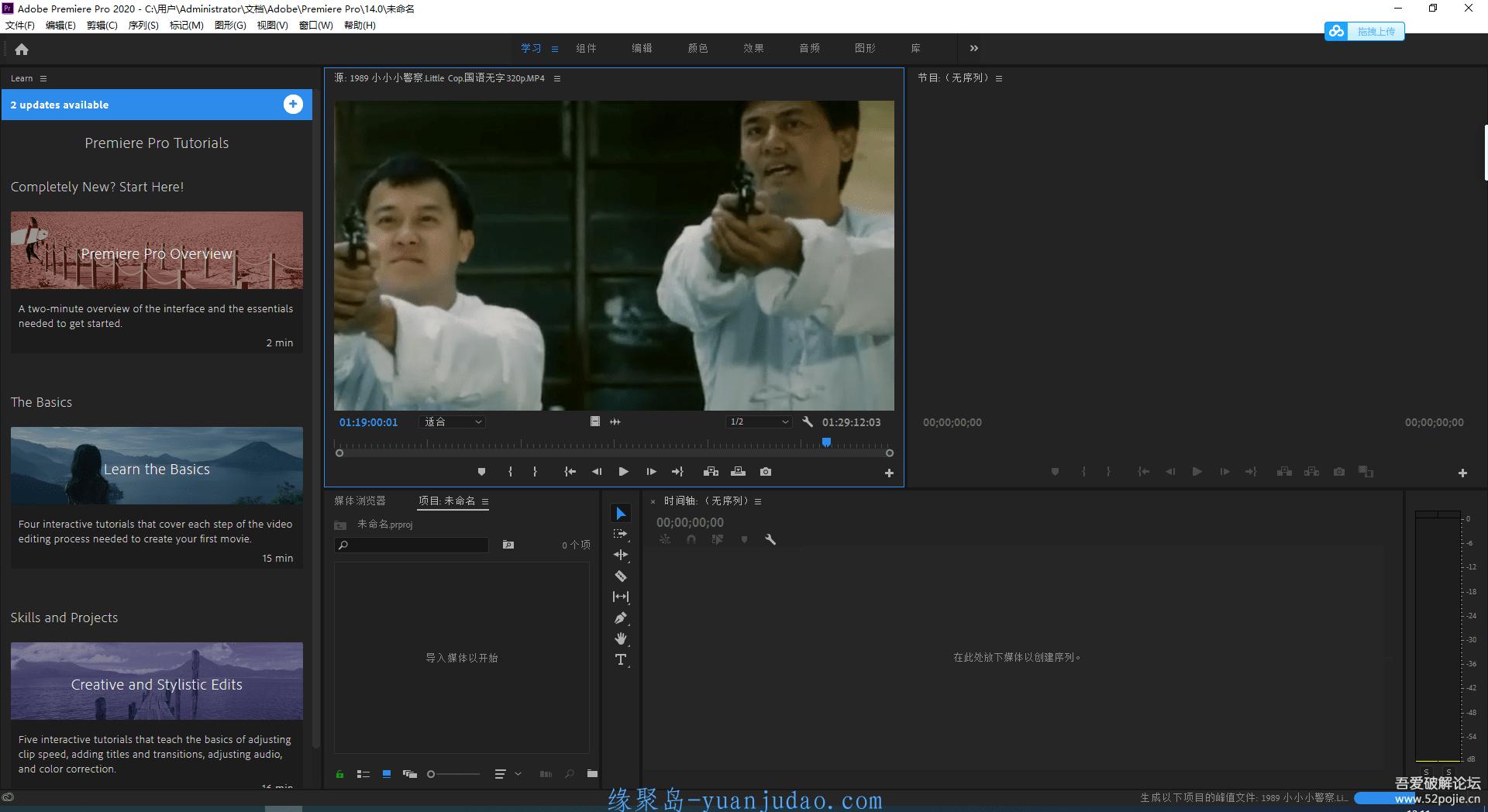The height and width of the screenshot is (812, 1488).
Task: Mark Out point in Source monitor
Action: [x=535, y=472]
